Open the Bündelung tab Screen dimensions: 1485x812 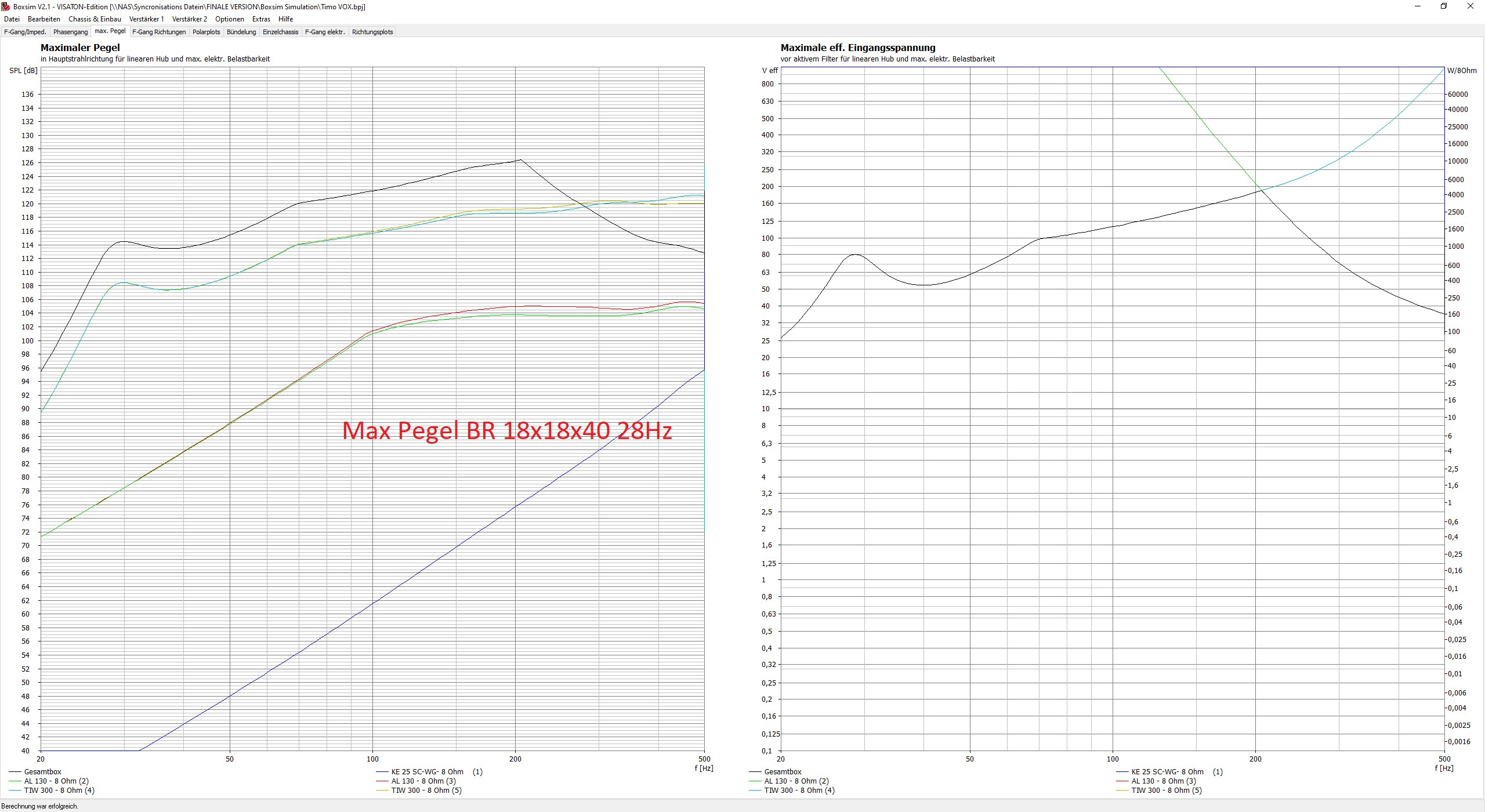click(x=241, y=32)
